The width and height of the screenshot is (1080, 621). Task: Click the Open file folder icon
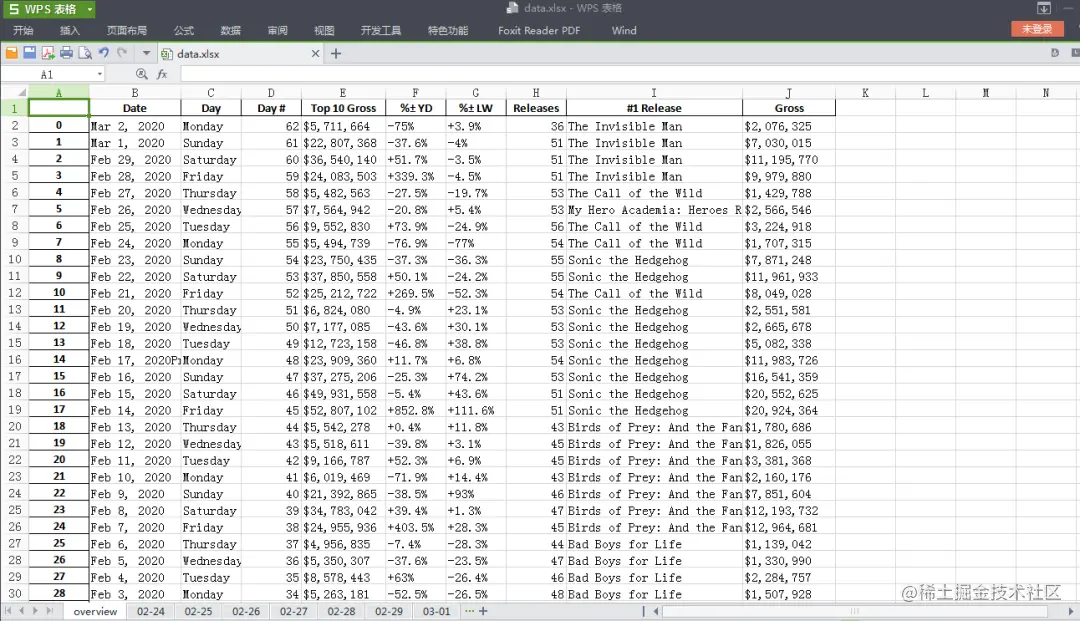(12, 53)
